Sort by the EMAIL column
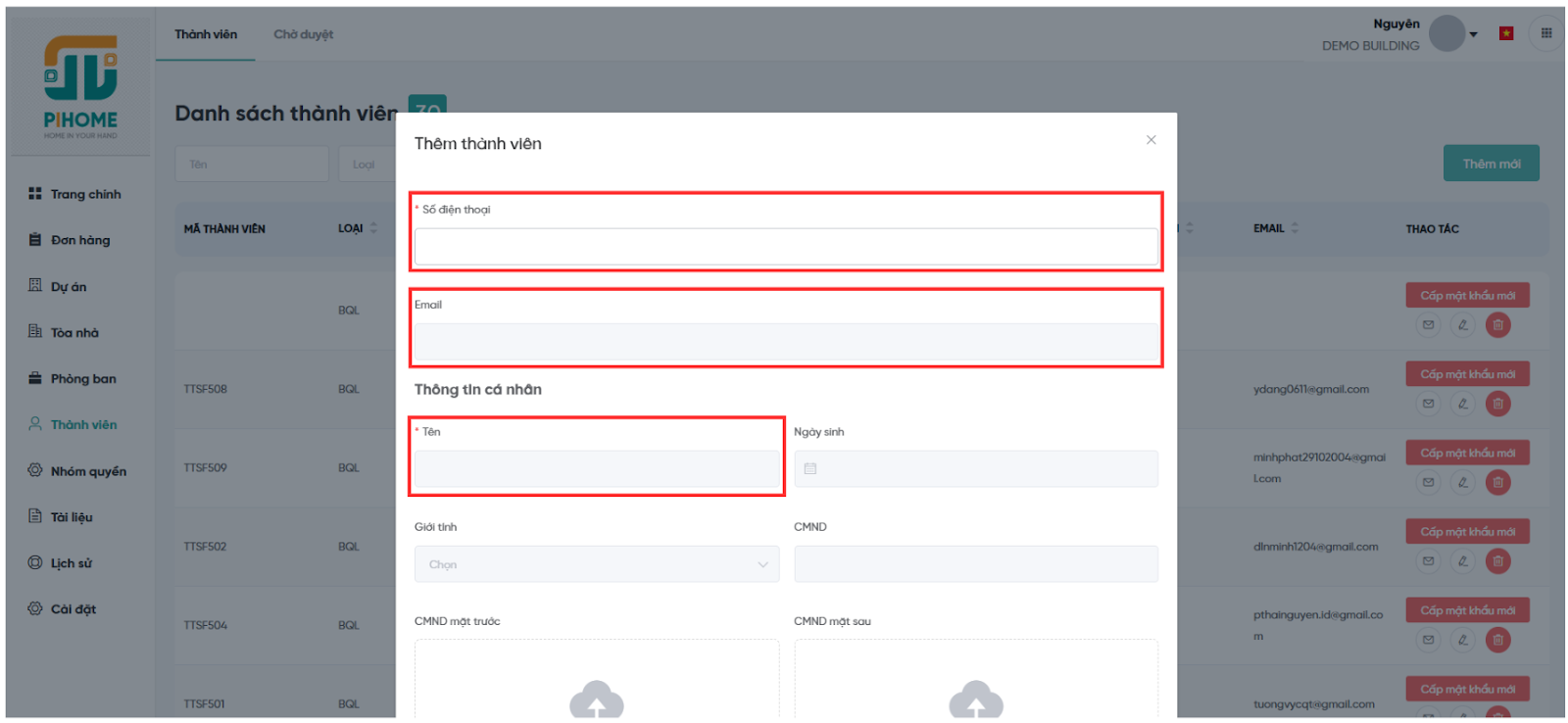The image size is (1568, 723). pyautogui.click(x=1295, y=228)
